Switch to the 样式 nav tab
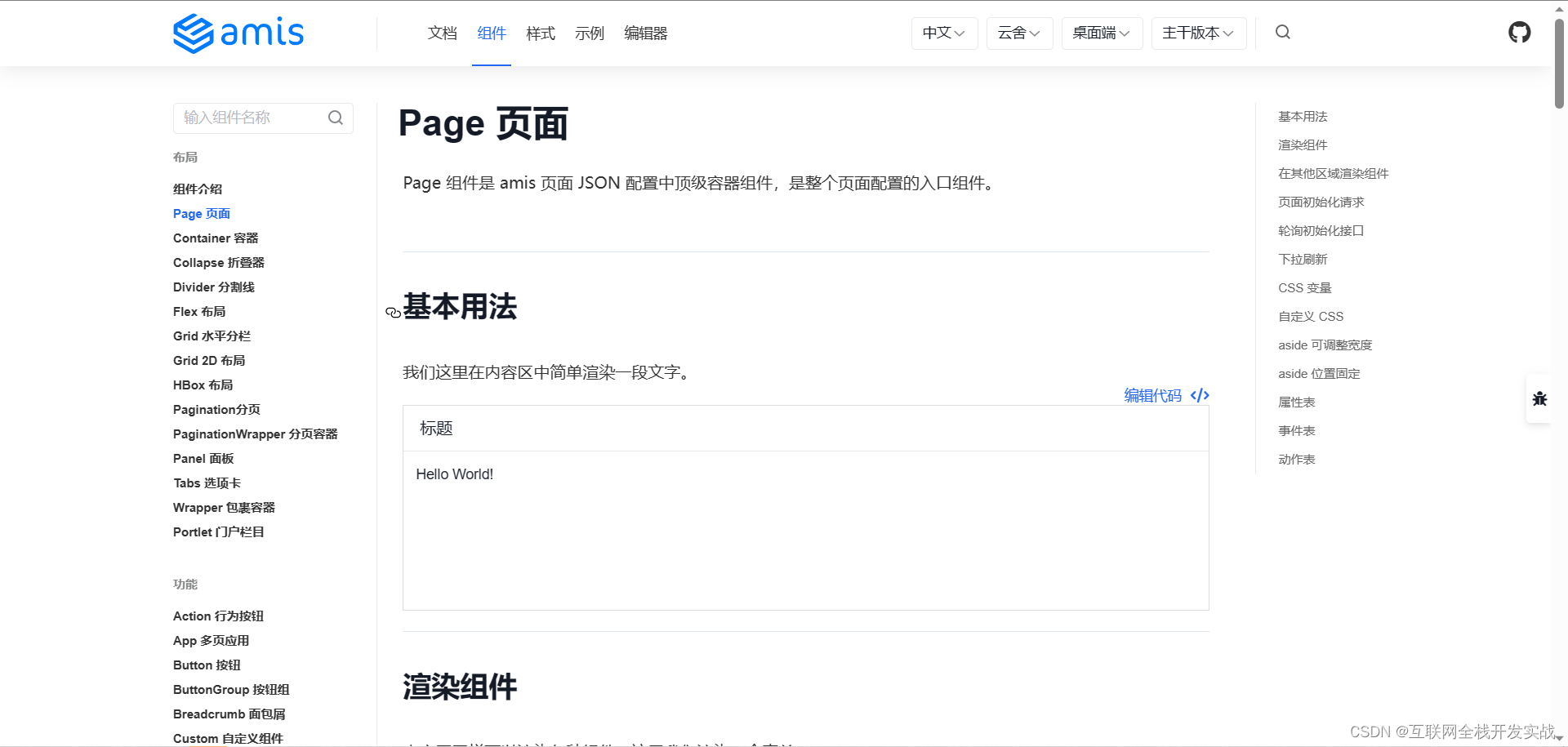Screen dimensions: 1568x747 [x=541, y=33]
